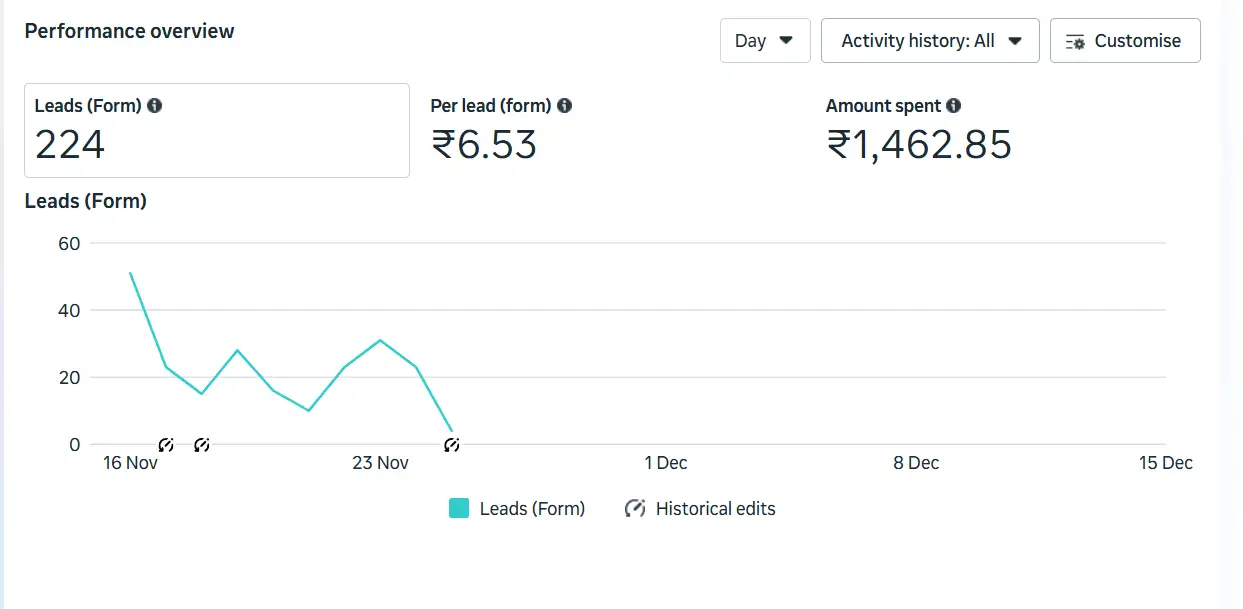Toggle the Historical edits legend label
Screen dimensions: 1243x609
(x=715, y=509)
